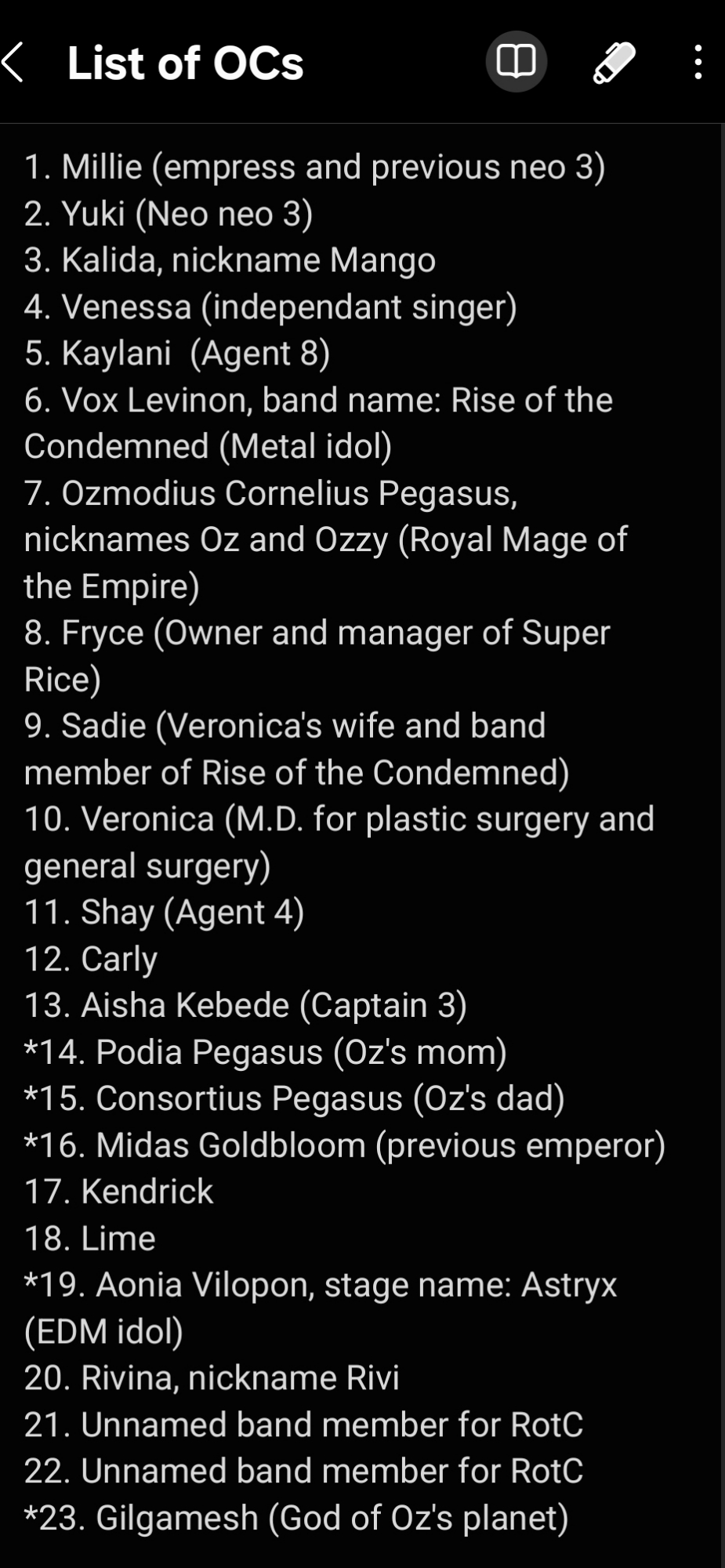The width and height of the screenshot is (725, 1568).
Task: Toggle reading mode book icon
Action: coord(516,62)
